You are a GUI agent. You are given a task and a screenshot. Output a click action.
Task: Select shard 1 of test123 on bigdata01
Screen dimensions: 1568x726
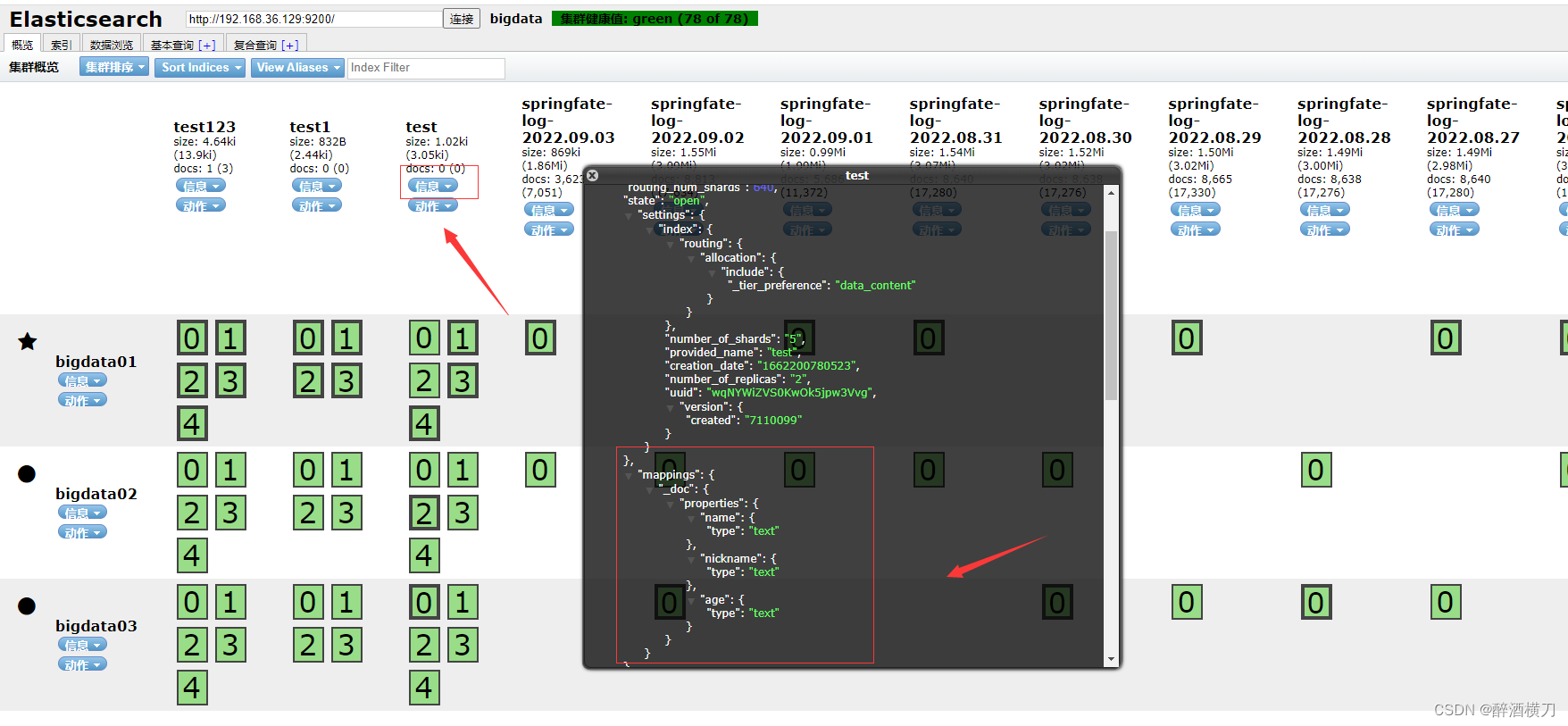[230, 338]
